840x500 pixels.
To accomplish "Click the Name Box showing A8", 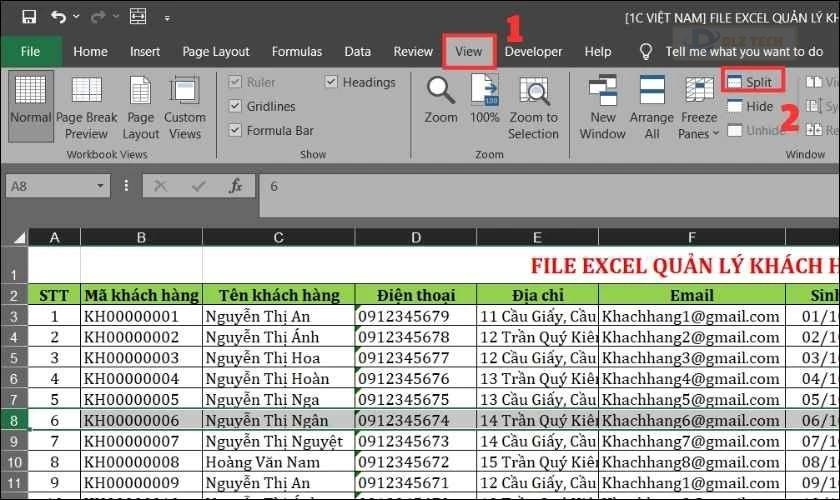I will [48, 186].
